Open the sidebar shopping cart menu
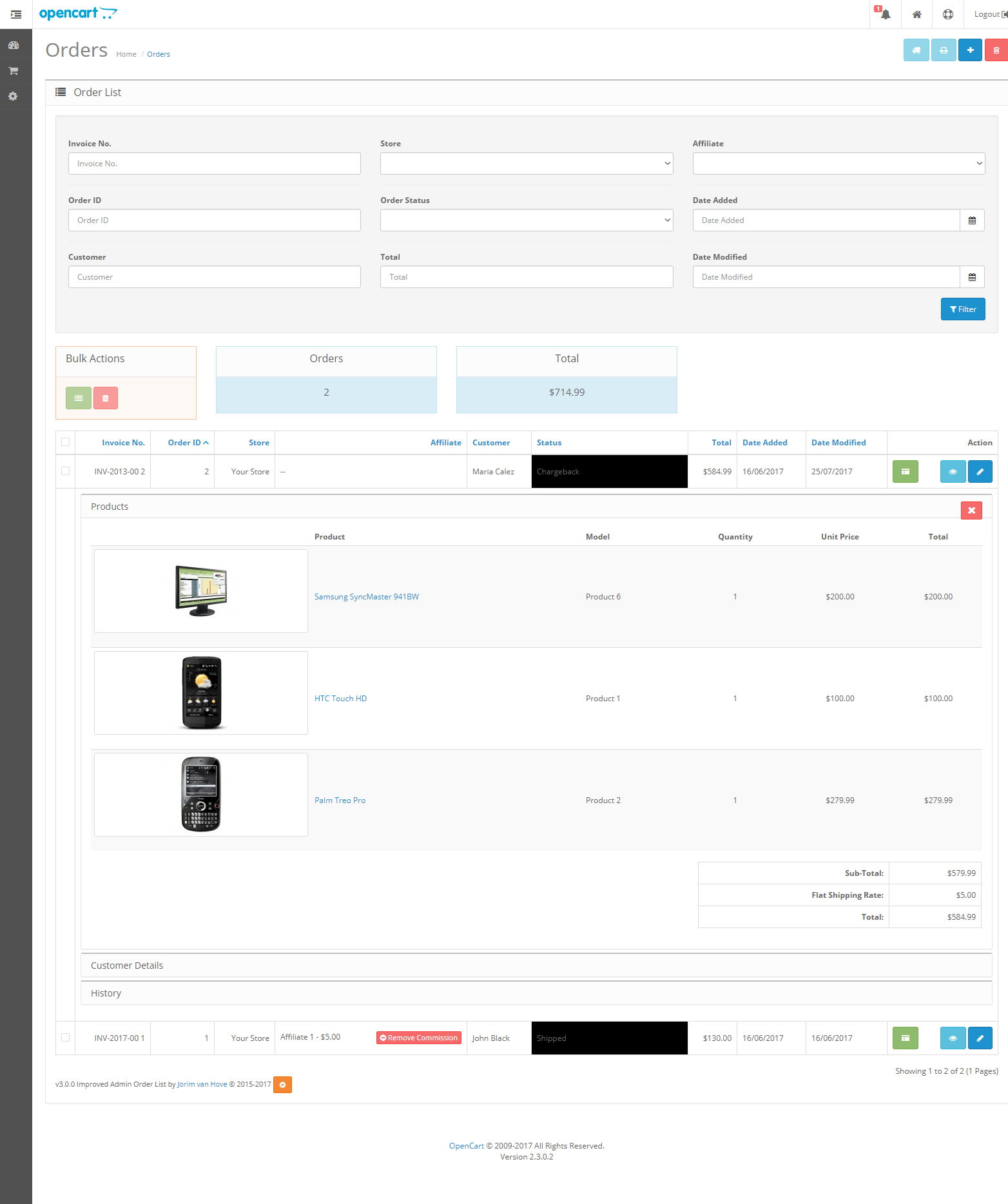This screenshot has width=1008, height=1204. pyautogui.click(x=14, y=71)
